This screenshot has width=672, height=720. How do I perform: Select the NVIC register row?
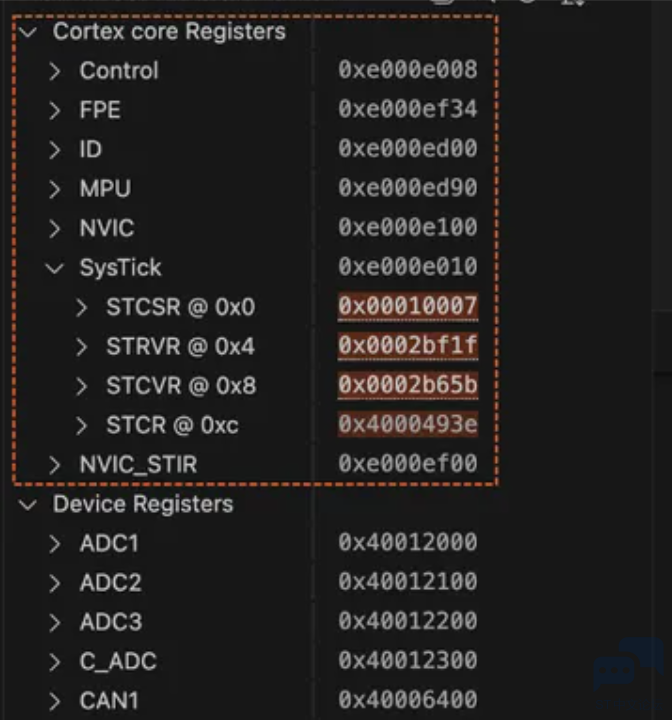coord(107,228)
